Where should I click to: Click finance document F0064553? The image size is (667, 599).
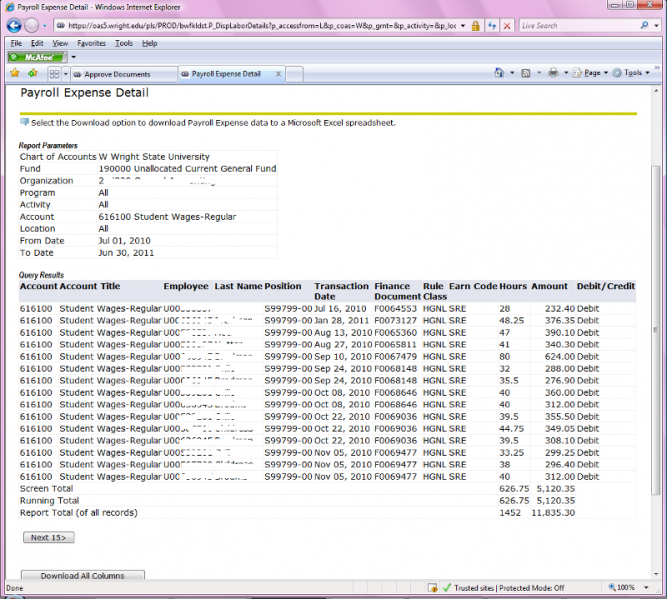pyautogui.click(x=395, y=308)
